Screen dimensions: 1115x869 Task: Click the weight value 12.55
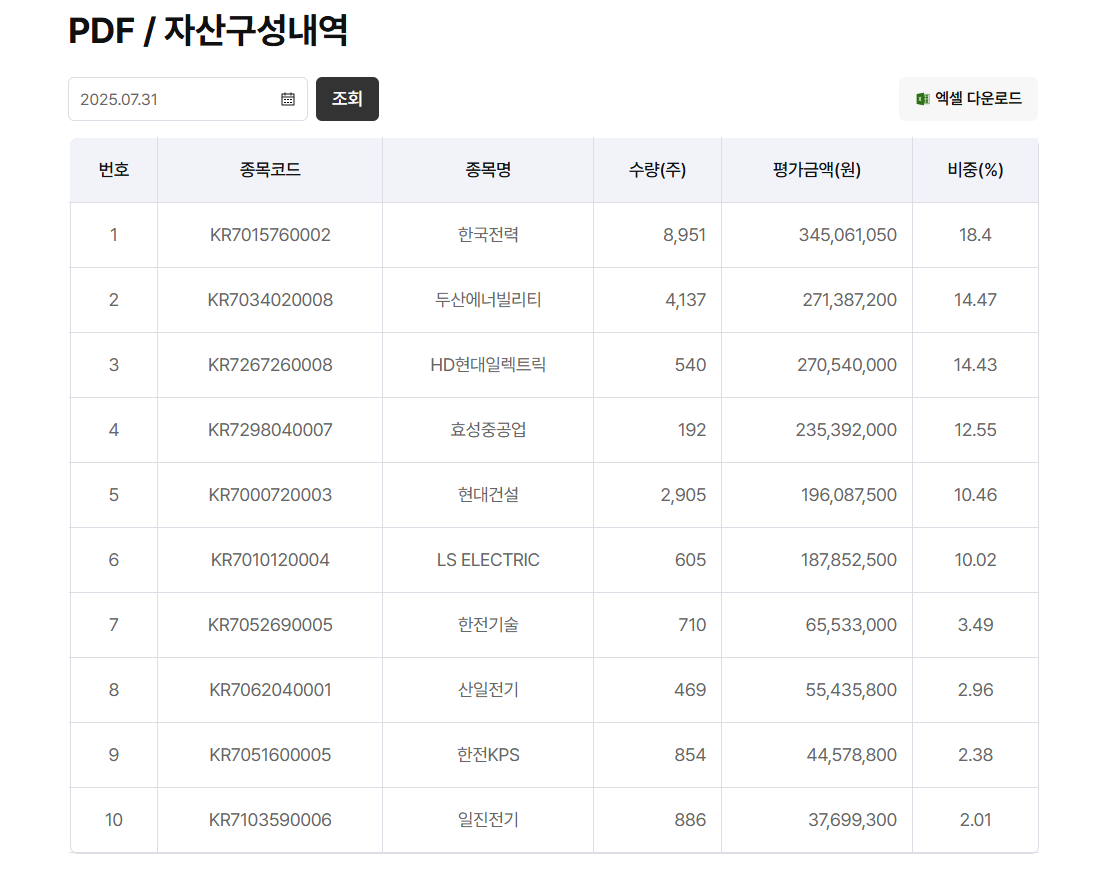pyautogui.click(x=975, y=430)
